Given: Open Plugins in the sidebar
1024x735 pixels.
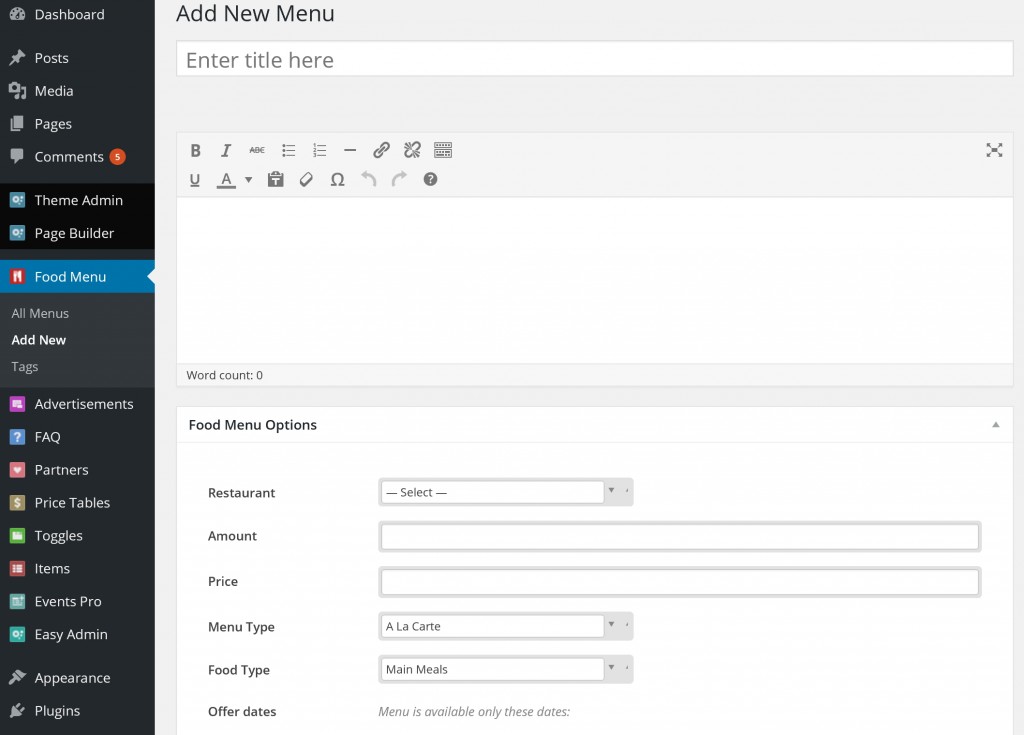Looking at the screenshot, I should click(x=77, y=711).
